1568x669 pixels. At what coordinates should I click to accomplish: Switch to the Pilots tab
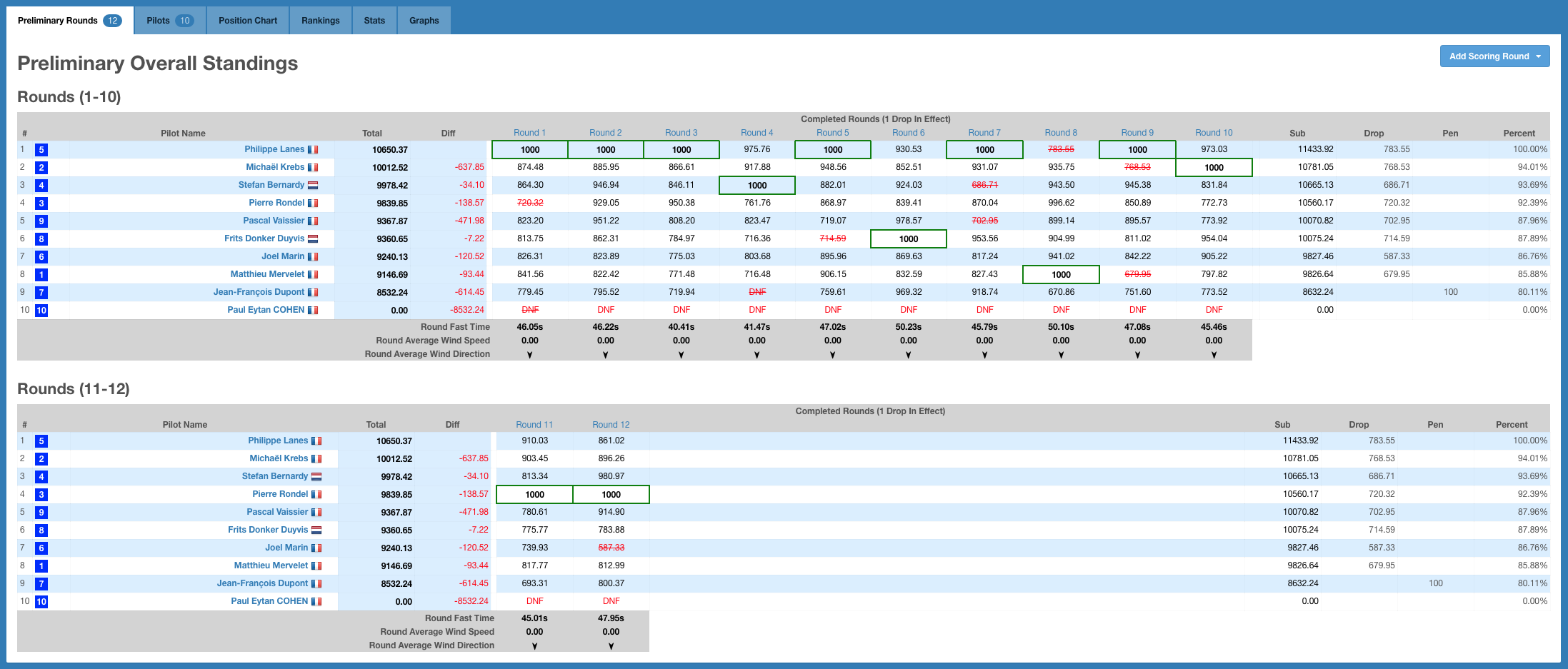[x=169, y=21]
